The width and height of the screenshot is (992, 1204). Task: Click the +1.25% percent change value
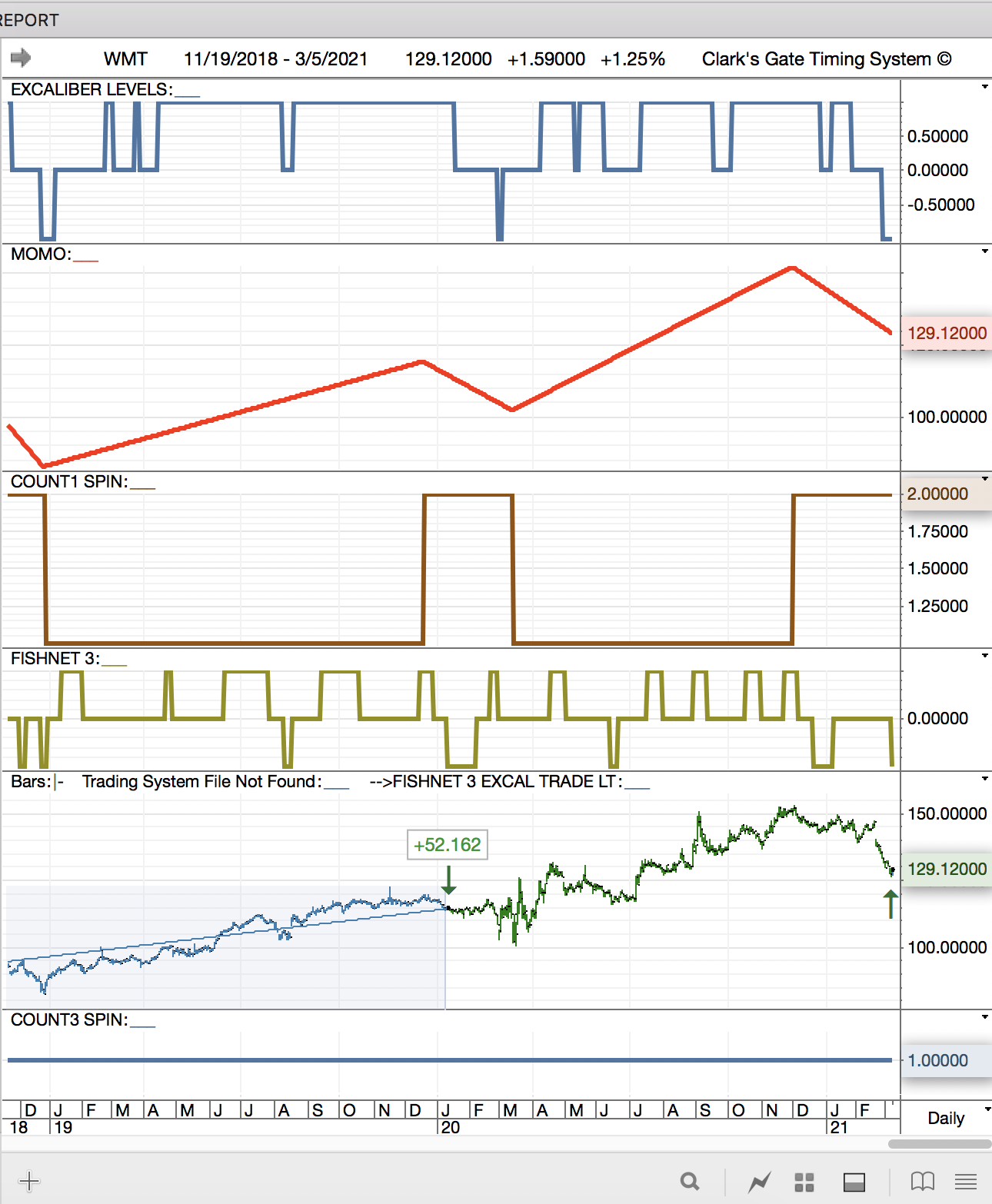632,59
